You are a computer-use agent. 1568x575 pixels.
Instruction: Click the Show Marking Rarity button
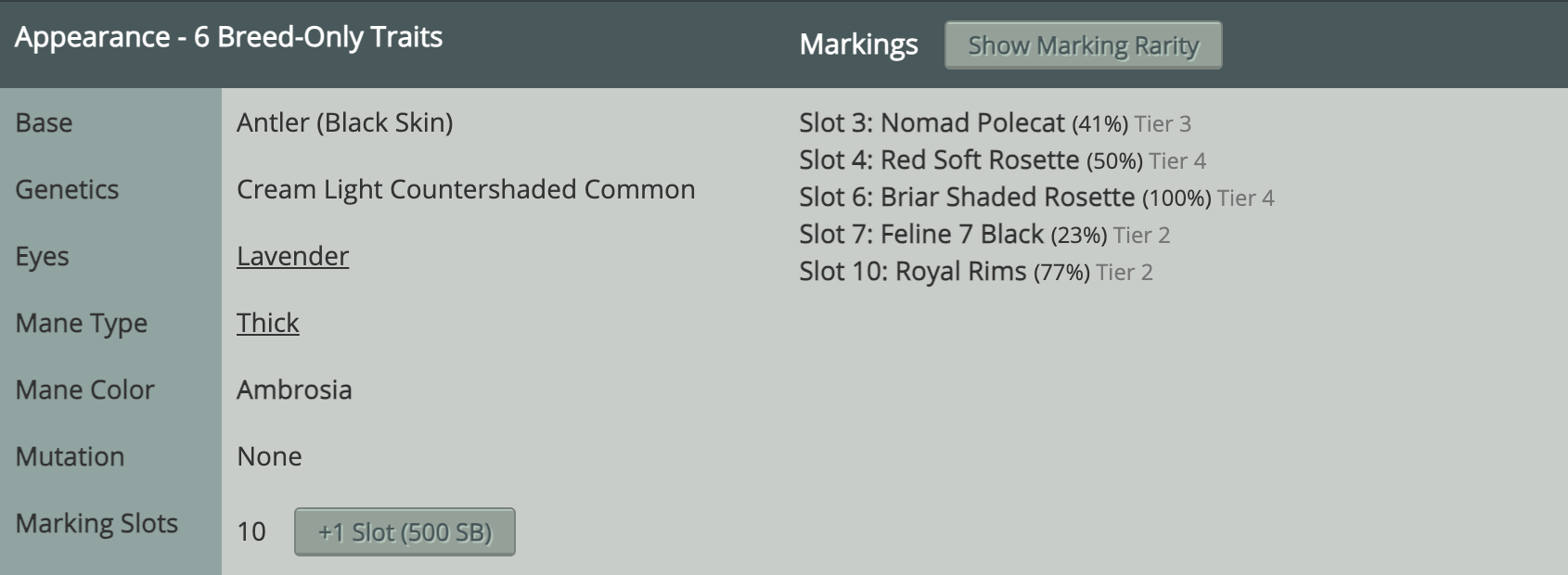(1083, 45)
